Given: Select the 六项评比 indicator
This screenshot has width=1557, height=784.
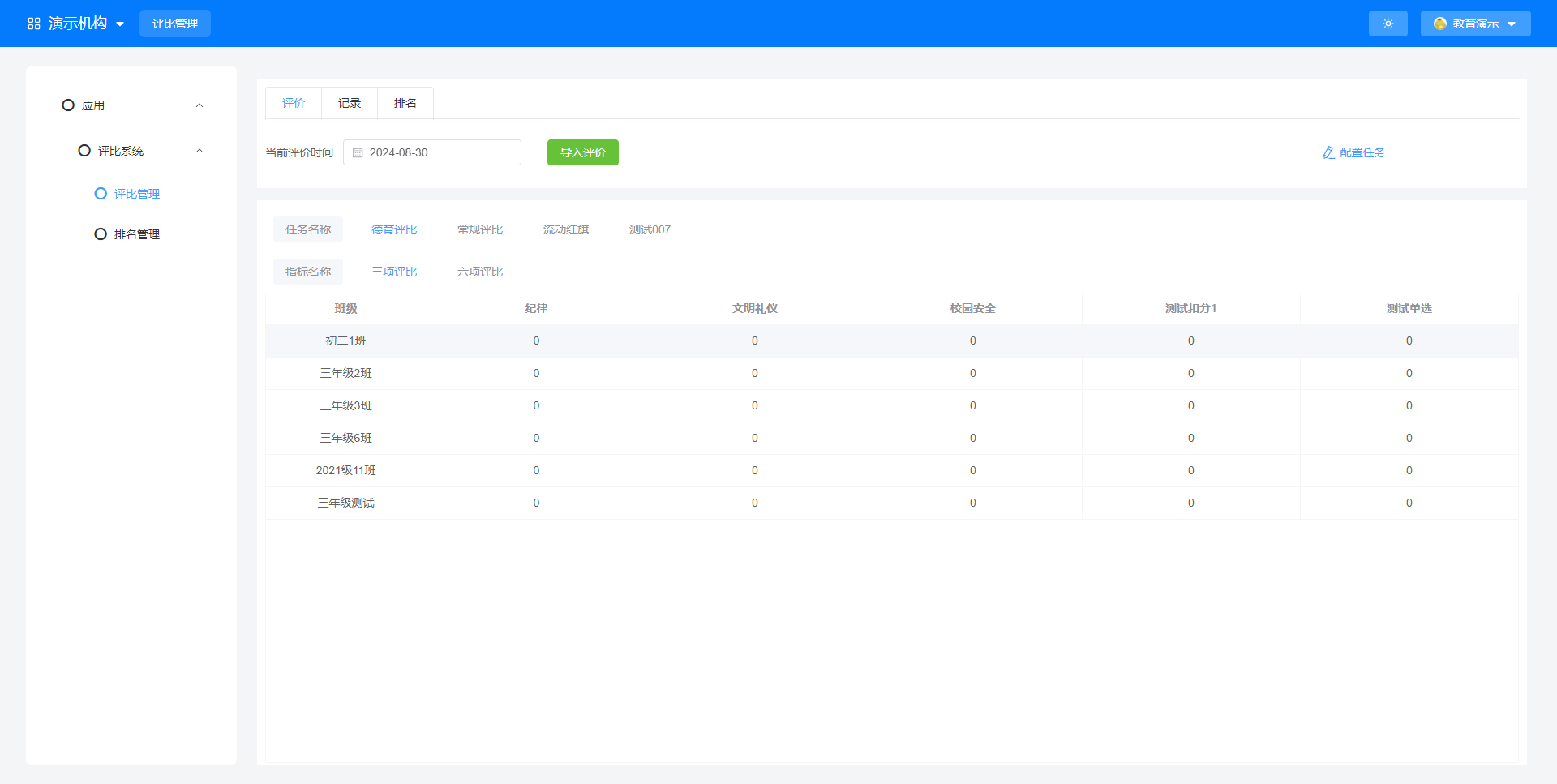Looking at the screenshot, I should click(480, 272).
